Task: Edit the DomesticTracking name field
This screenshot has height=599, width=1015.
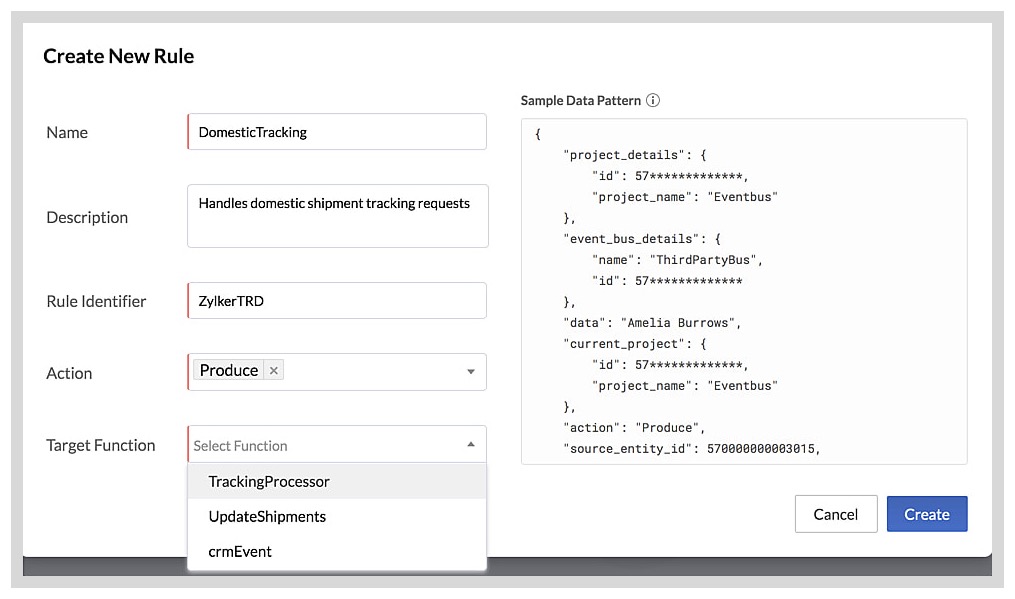Action: tap(337, 131)
